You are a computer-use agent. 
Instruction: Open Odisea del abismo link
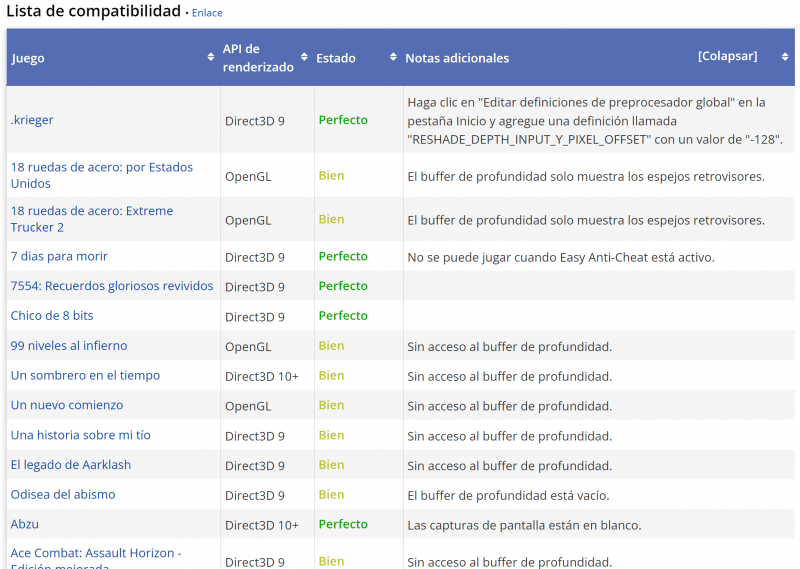[63, 495]
